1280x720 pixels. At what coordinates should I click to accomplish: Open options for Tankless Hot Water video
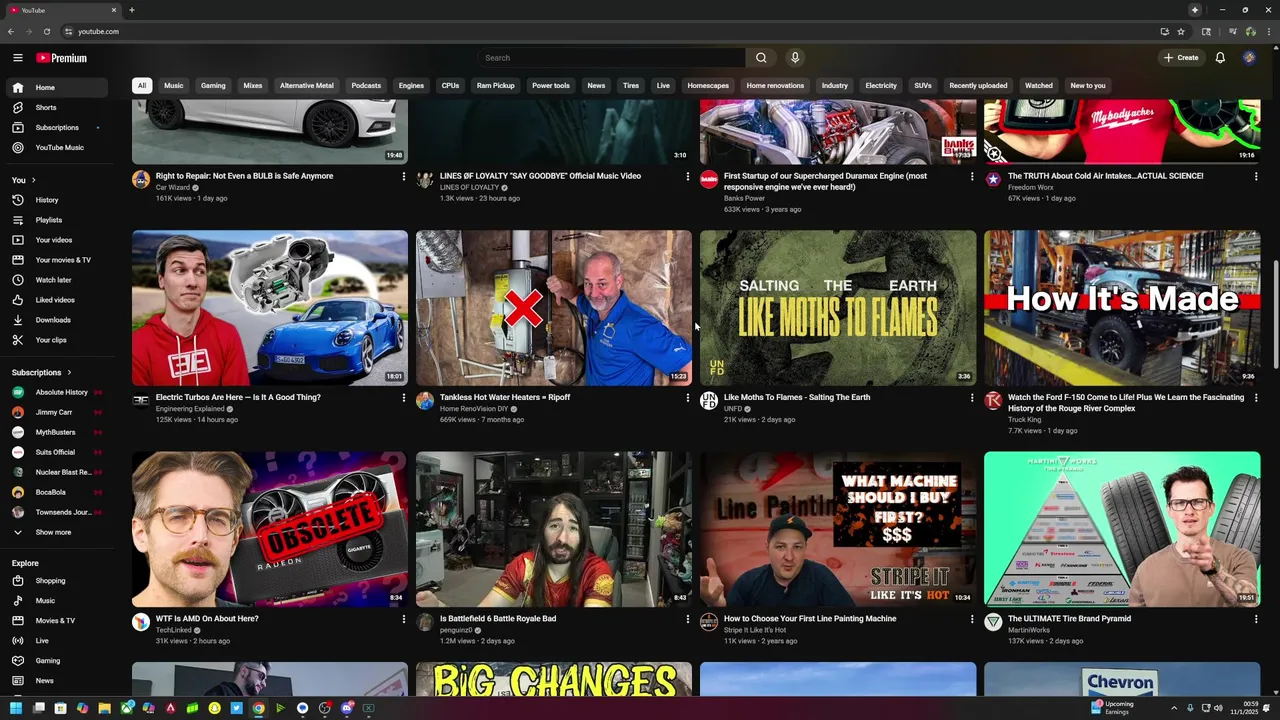pos(687,398)
